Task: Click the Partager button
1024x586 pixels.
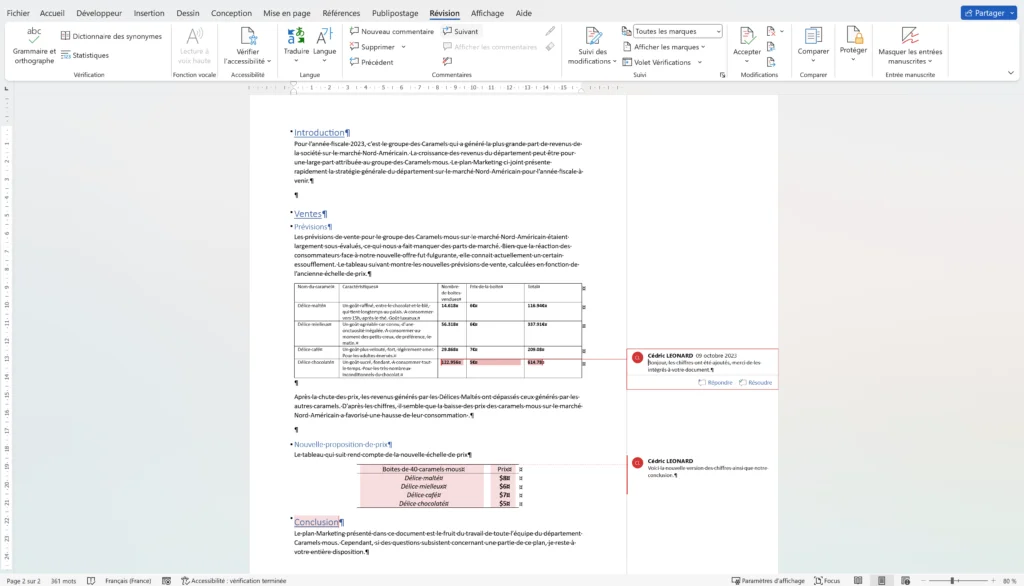Action: pos(988,12)
